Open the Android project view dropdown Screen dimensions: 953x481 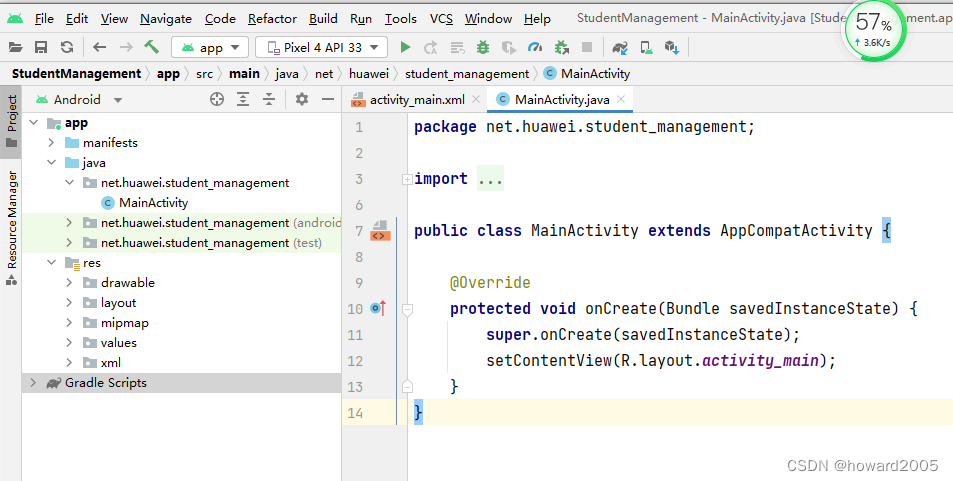tap(78, 99)
